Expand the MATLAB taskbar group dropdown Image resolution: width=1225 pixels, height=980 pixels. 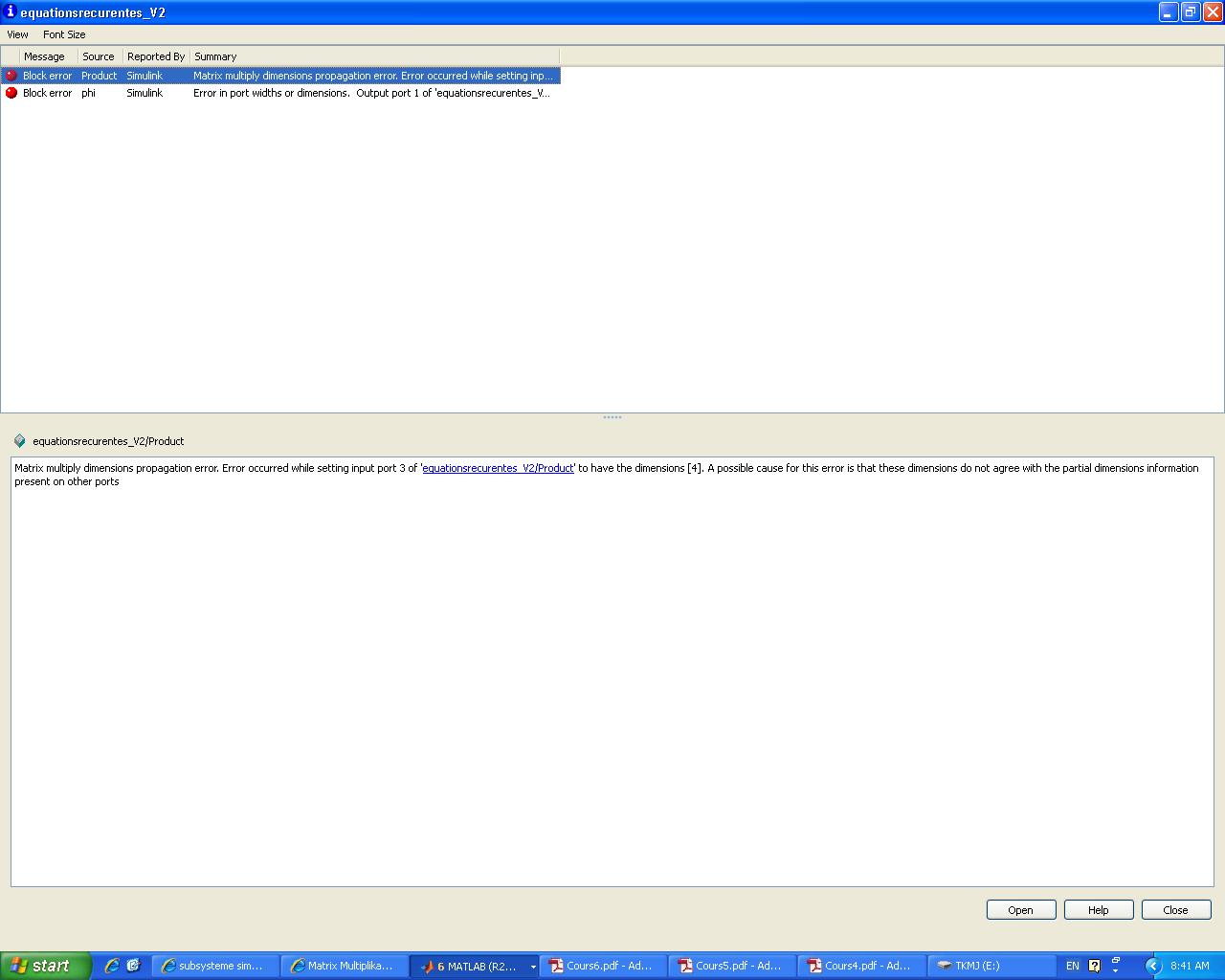[533, 967]
